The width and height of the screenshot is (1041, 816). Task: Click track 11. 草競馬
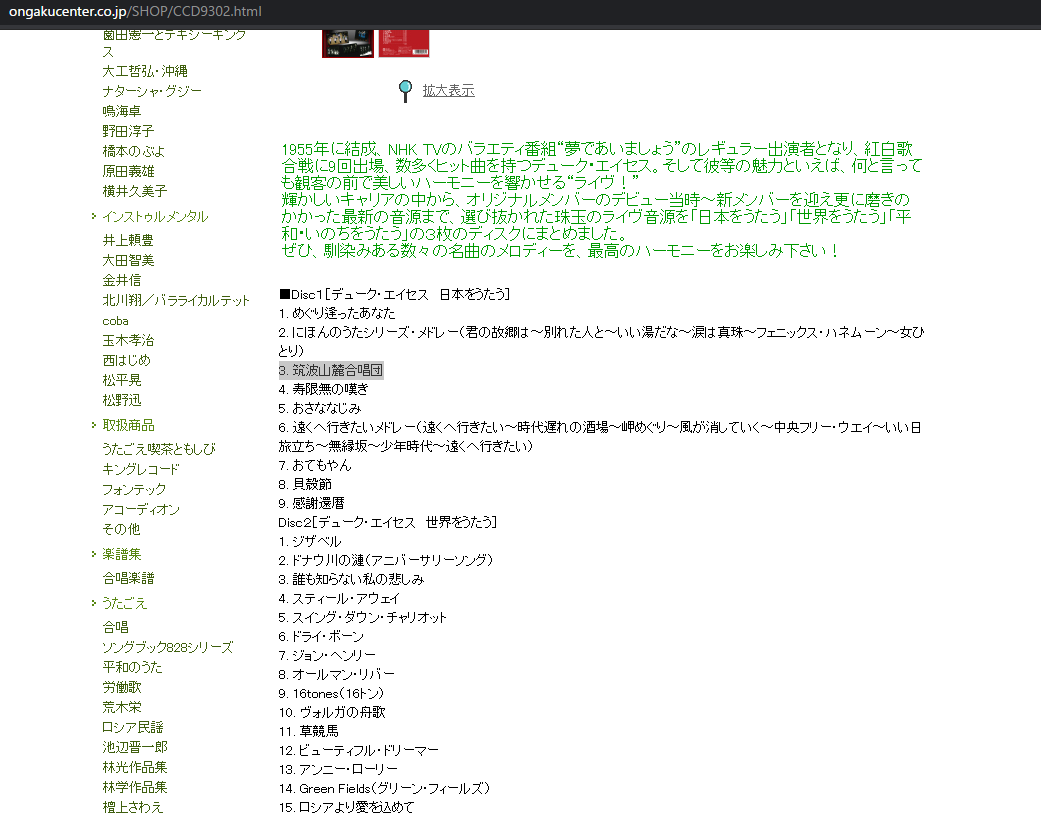click(x=309, y=731)
